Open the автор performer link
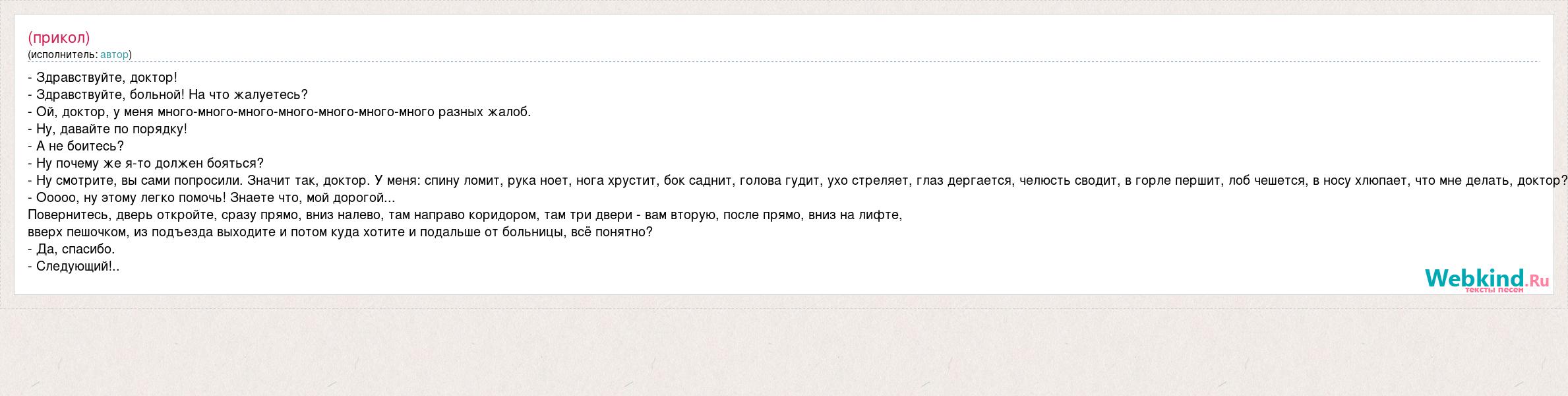Screen dimensions: 1568x396 (x=114, y=54)
